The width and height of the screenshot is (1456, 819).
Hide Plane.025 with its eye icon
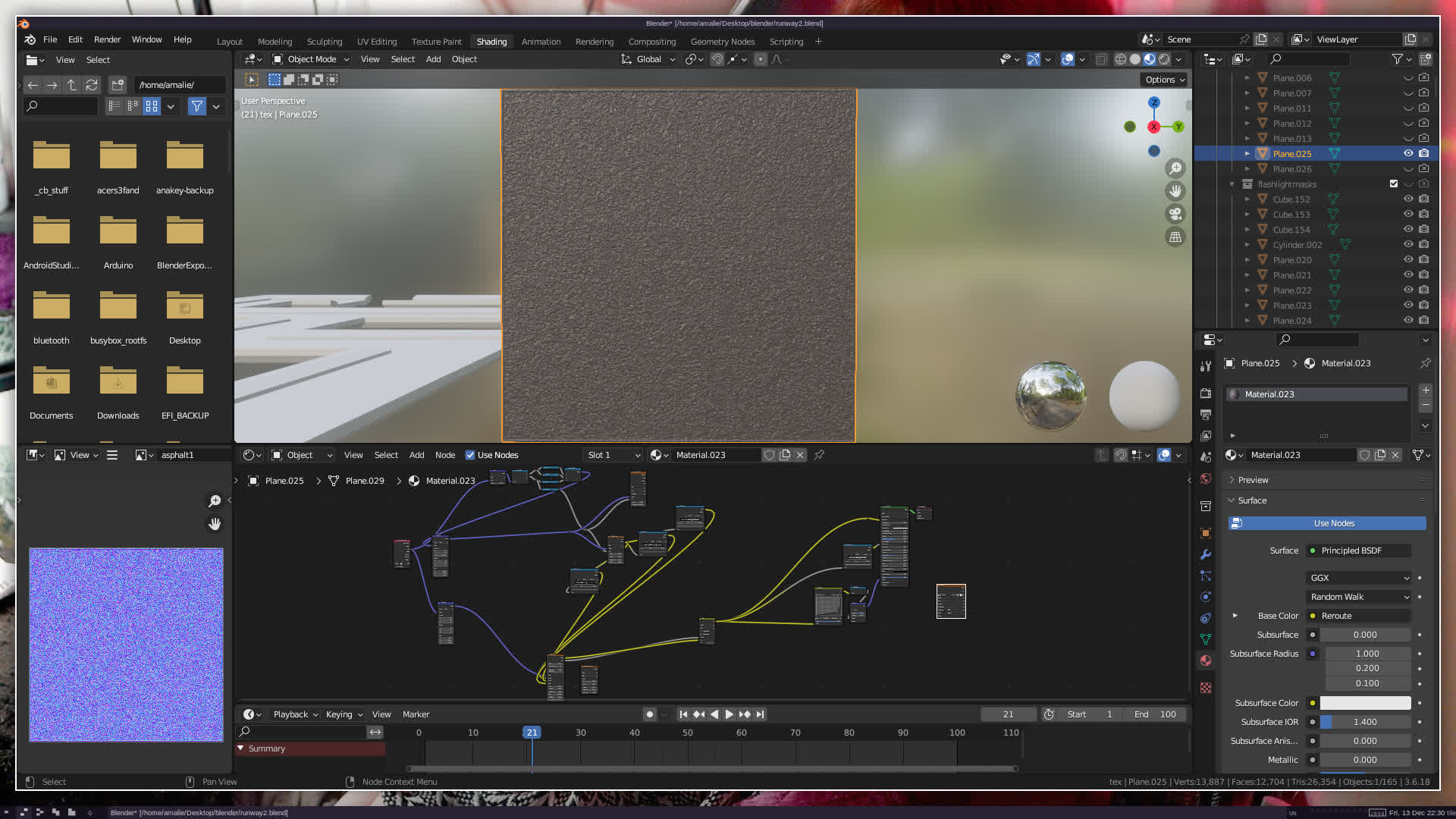point(1408,153)
